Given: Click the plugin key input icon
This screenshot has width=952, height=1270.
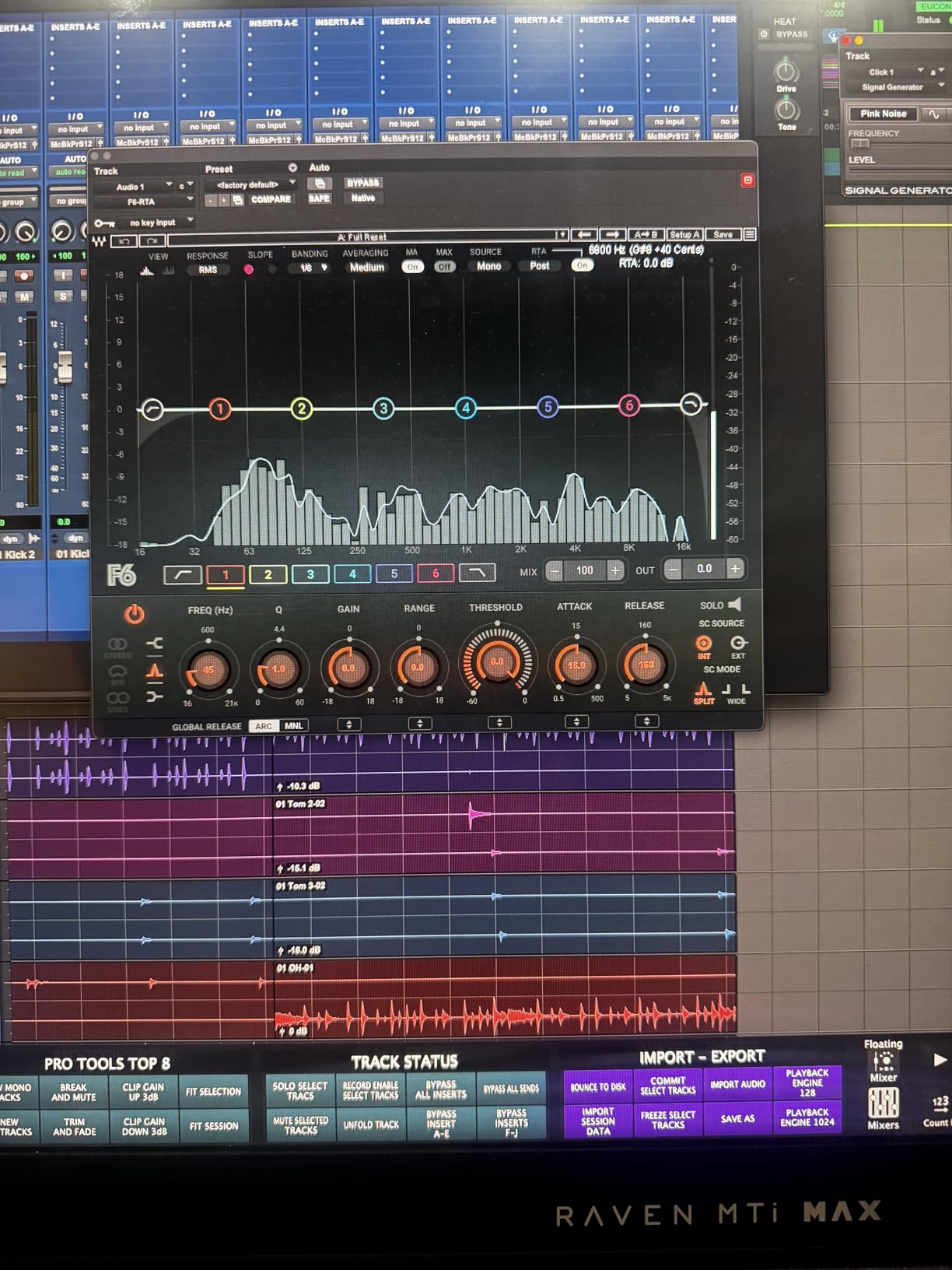Looking at the screenshot, I should tap(105, 223).
